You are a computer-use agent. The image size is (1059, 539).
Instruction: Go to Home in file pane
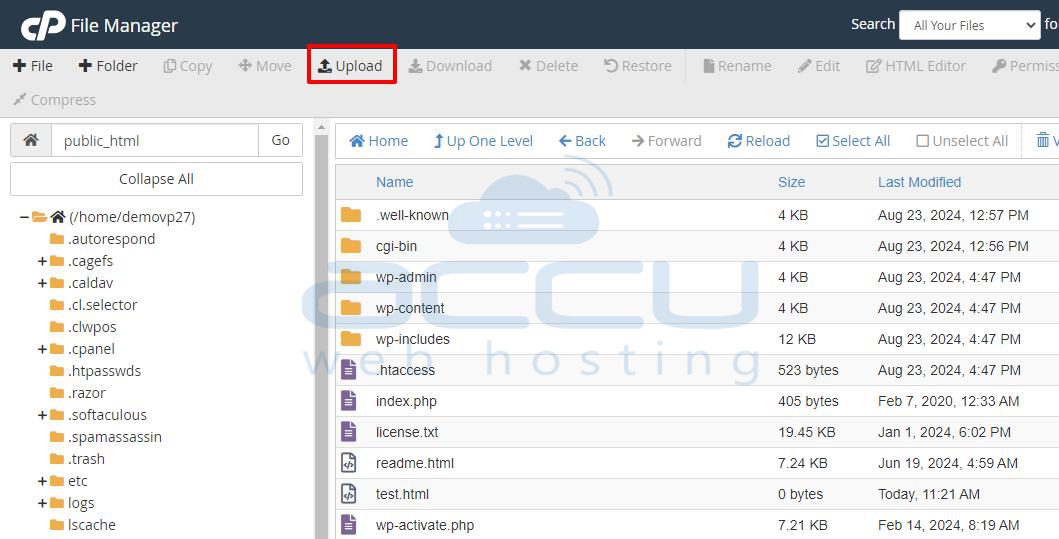379,141
